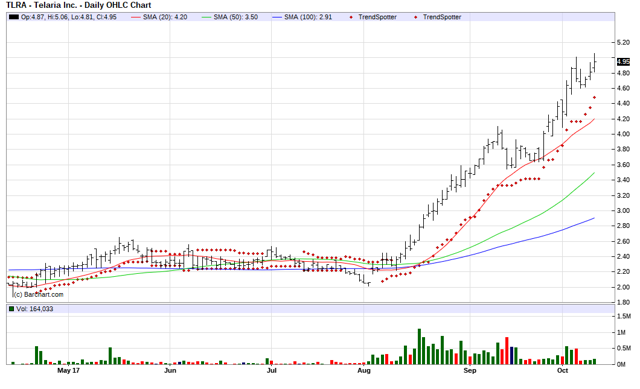Click the first TrendSpotter red dot legend

[351, 17]
